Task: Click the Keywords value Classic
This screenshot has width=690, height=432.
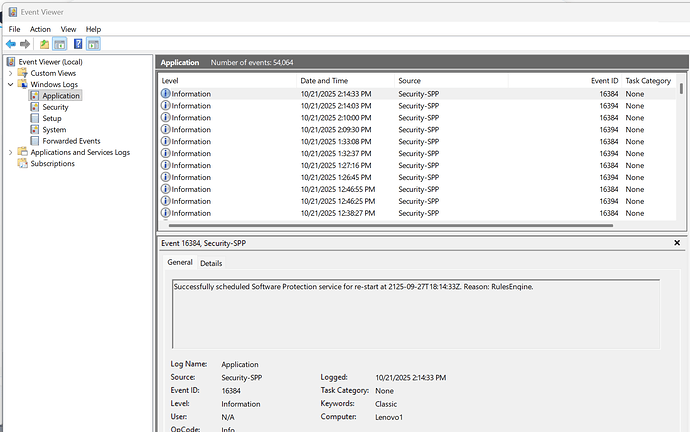Action: (x=386, y=404)
